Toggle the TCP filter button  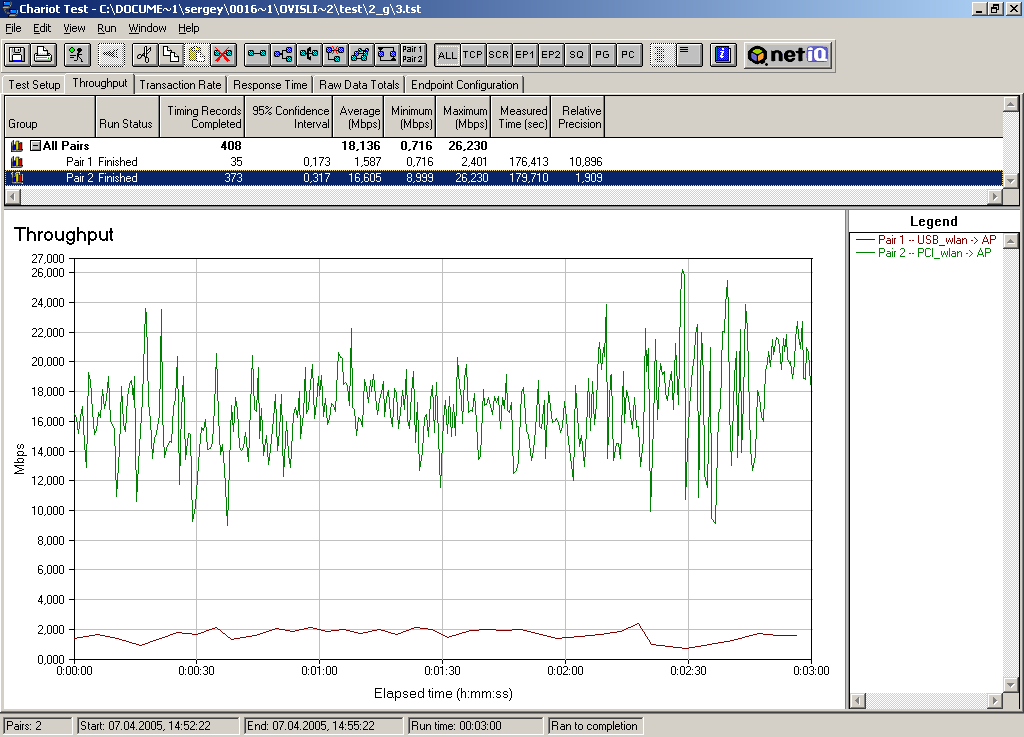point(473,55)
